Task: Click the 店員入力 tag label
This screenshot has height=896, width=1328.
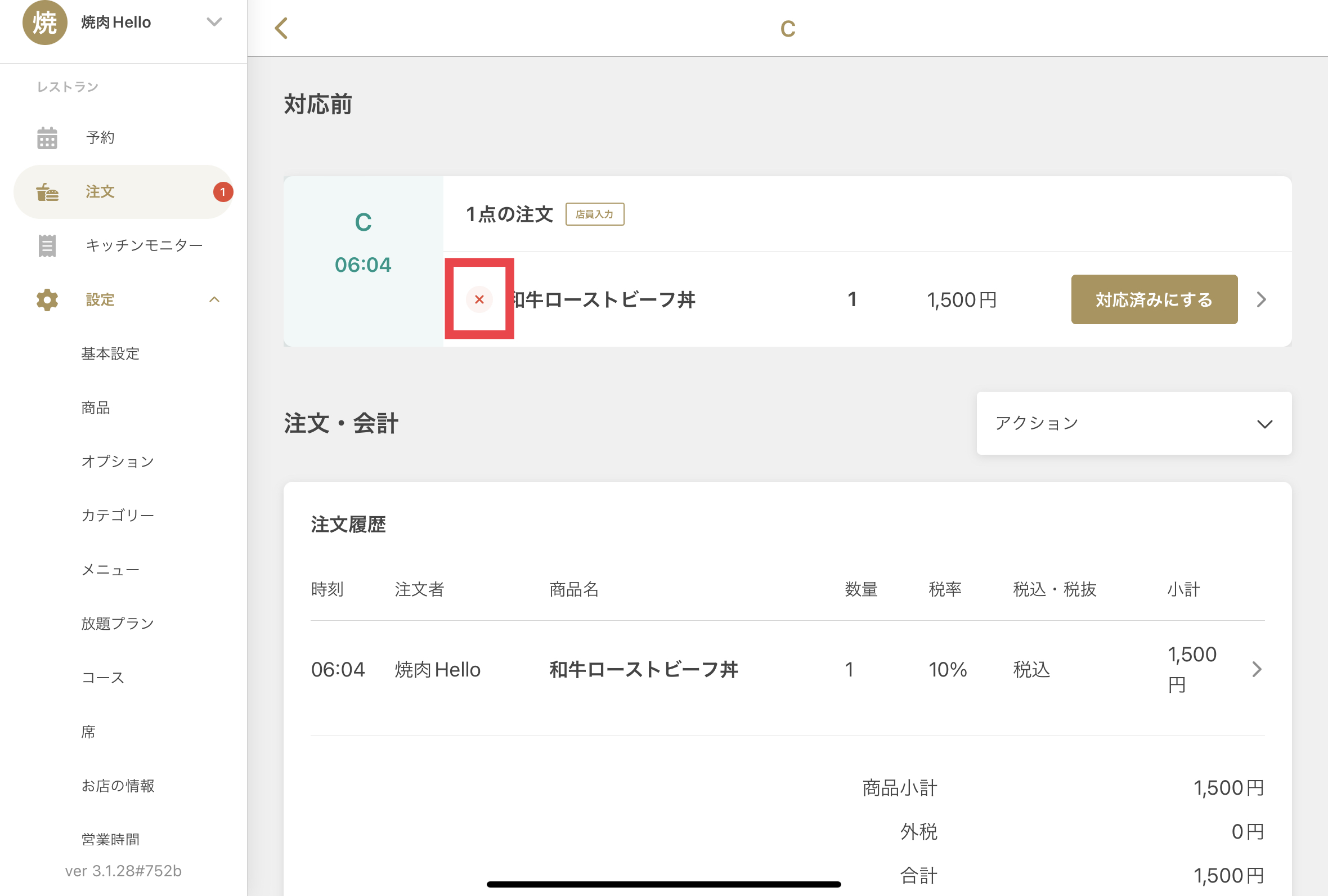Action: [594, 214]
